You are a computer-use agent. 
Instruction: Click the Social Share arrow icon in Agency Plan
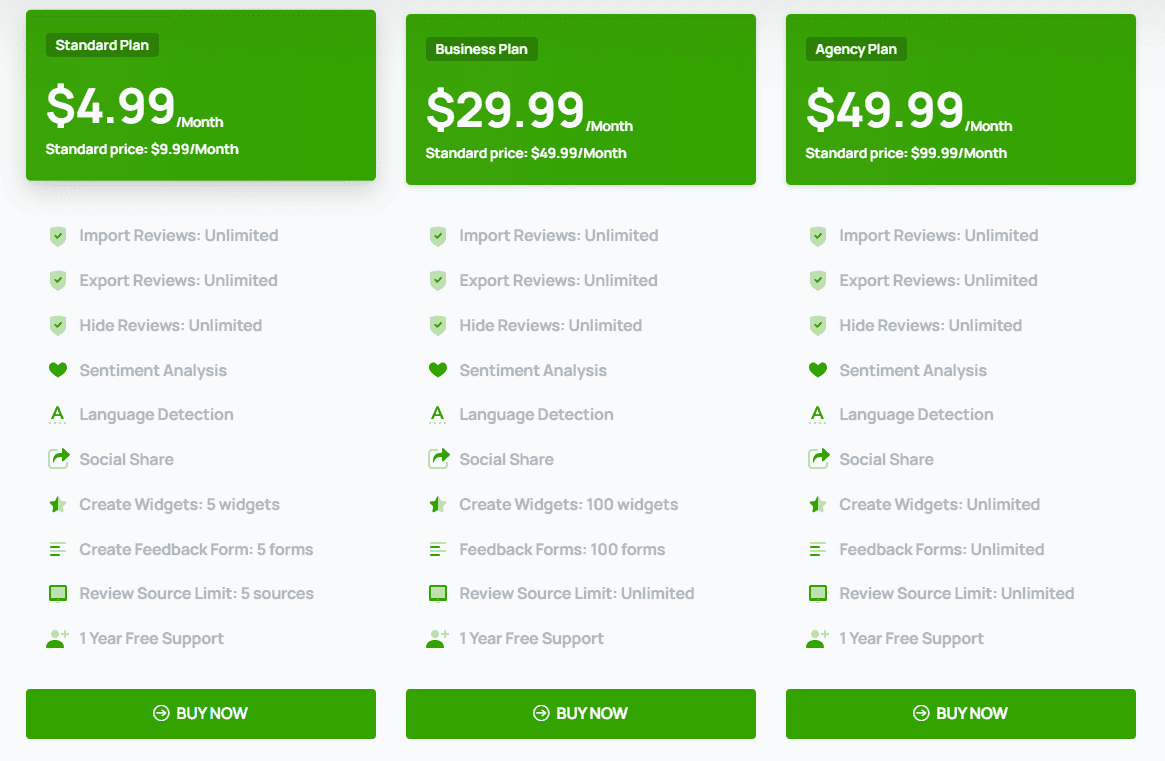point(818,459)
